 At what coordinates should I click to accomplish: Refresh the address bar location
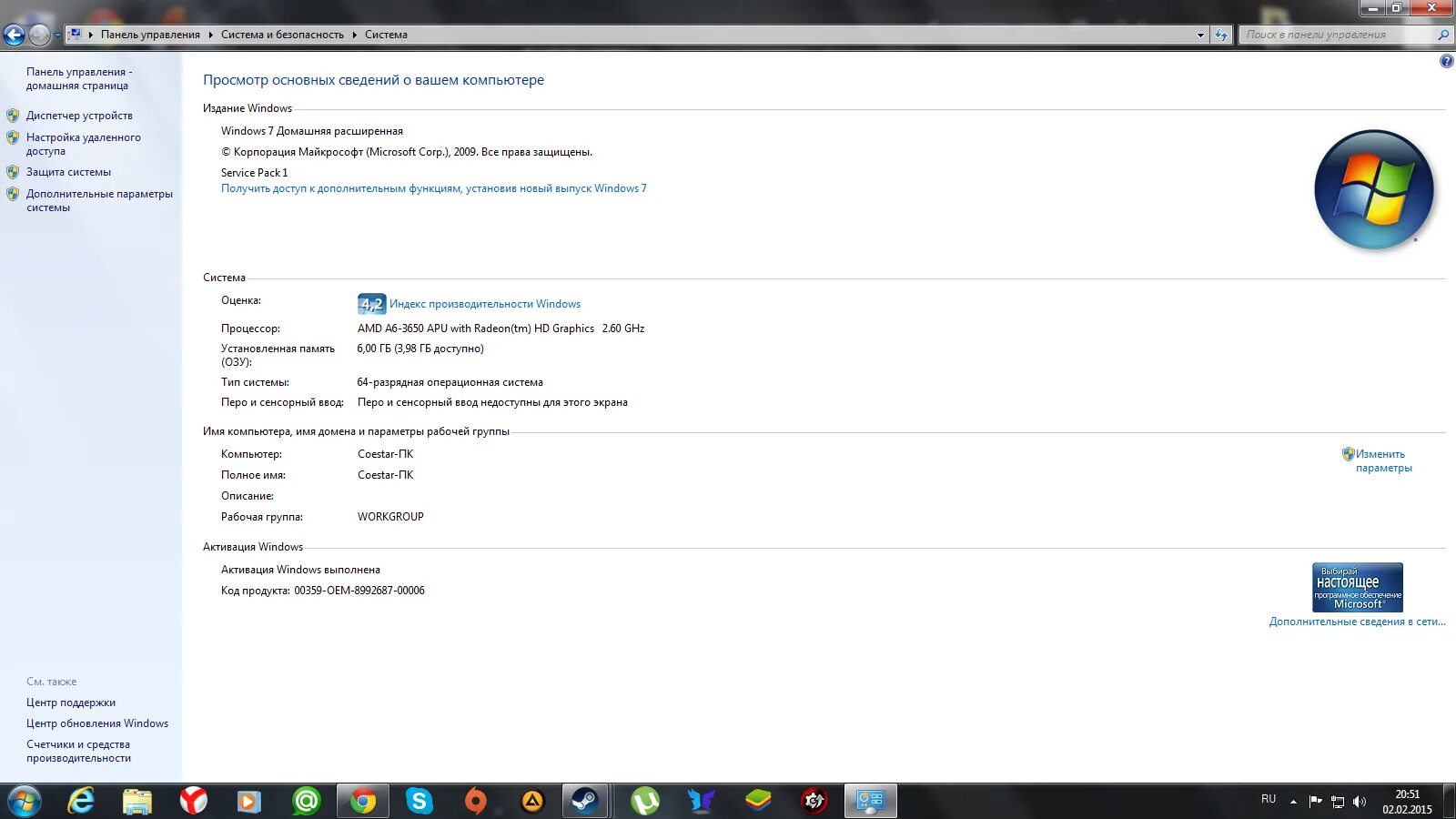coord(1220,35)
